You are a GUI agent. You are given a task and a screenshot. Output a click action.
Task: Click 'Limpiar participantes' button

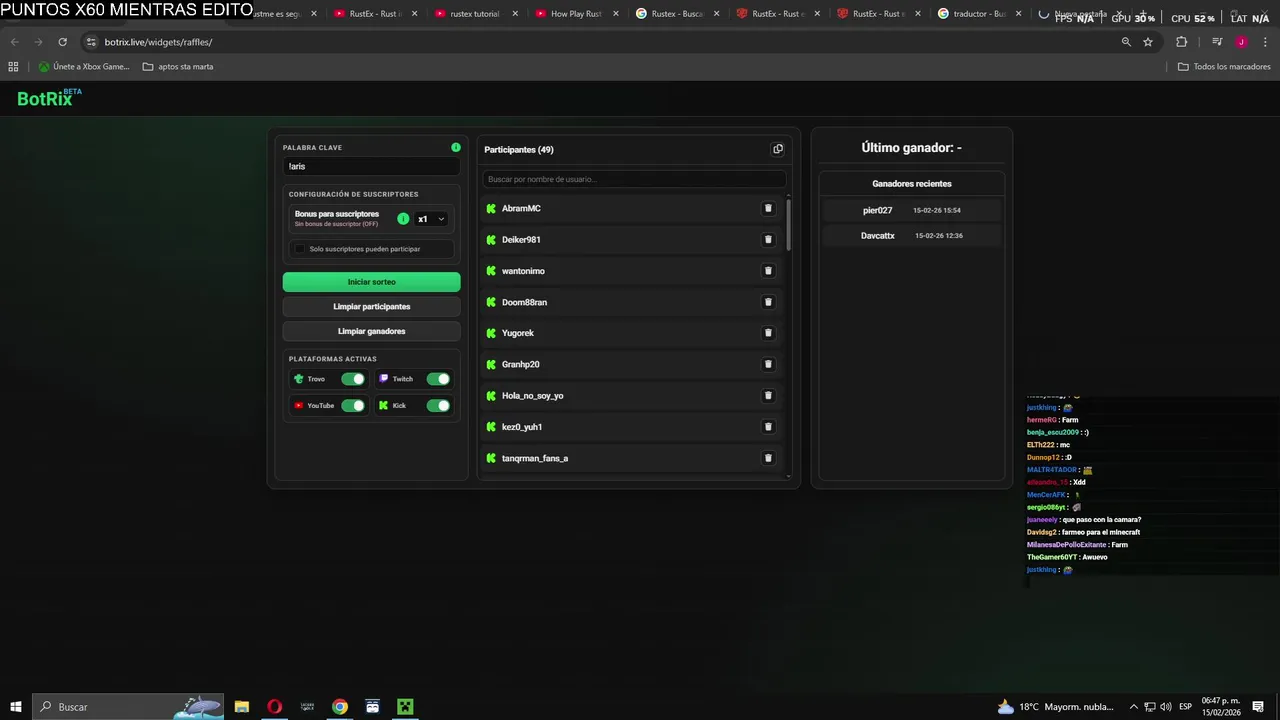pyautogui.click(x=372, y=307)
